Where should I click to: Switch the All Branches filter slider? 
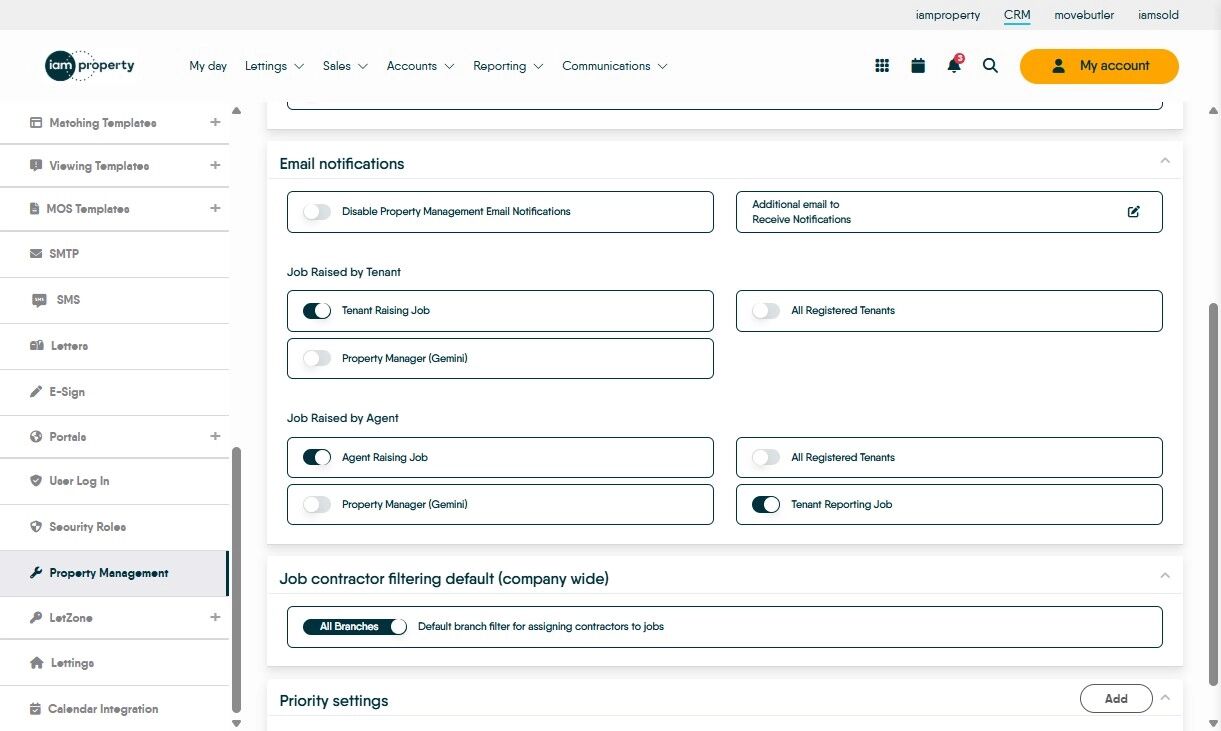pyautogui.click(x=355, y=627)
